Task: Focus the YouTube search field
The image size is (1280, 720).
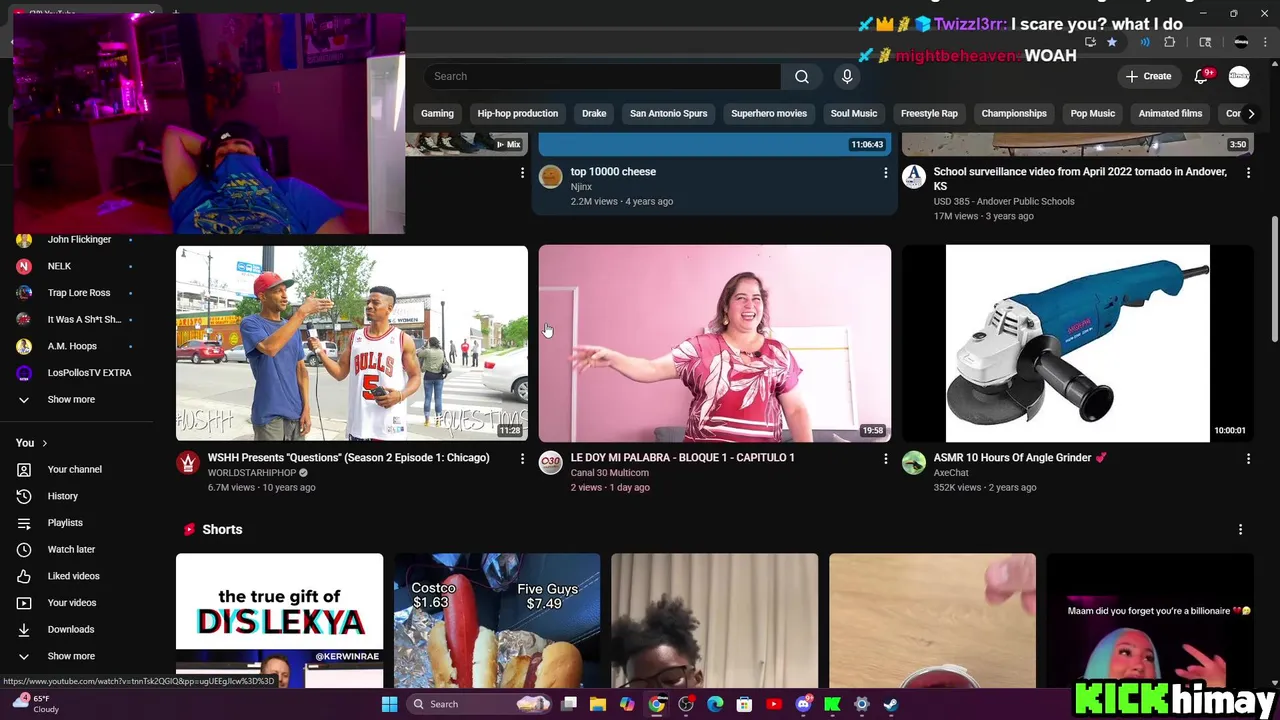Action: tap(602, 77)
